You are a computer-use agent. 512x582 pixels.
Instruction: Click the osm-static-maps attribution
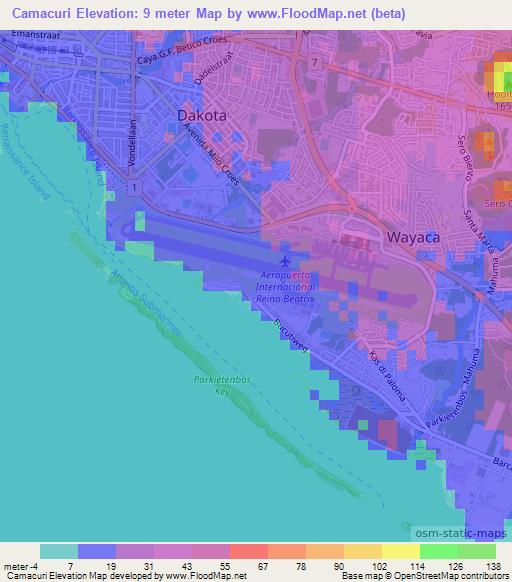(461, 533)
